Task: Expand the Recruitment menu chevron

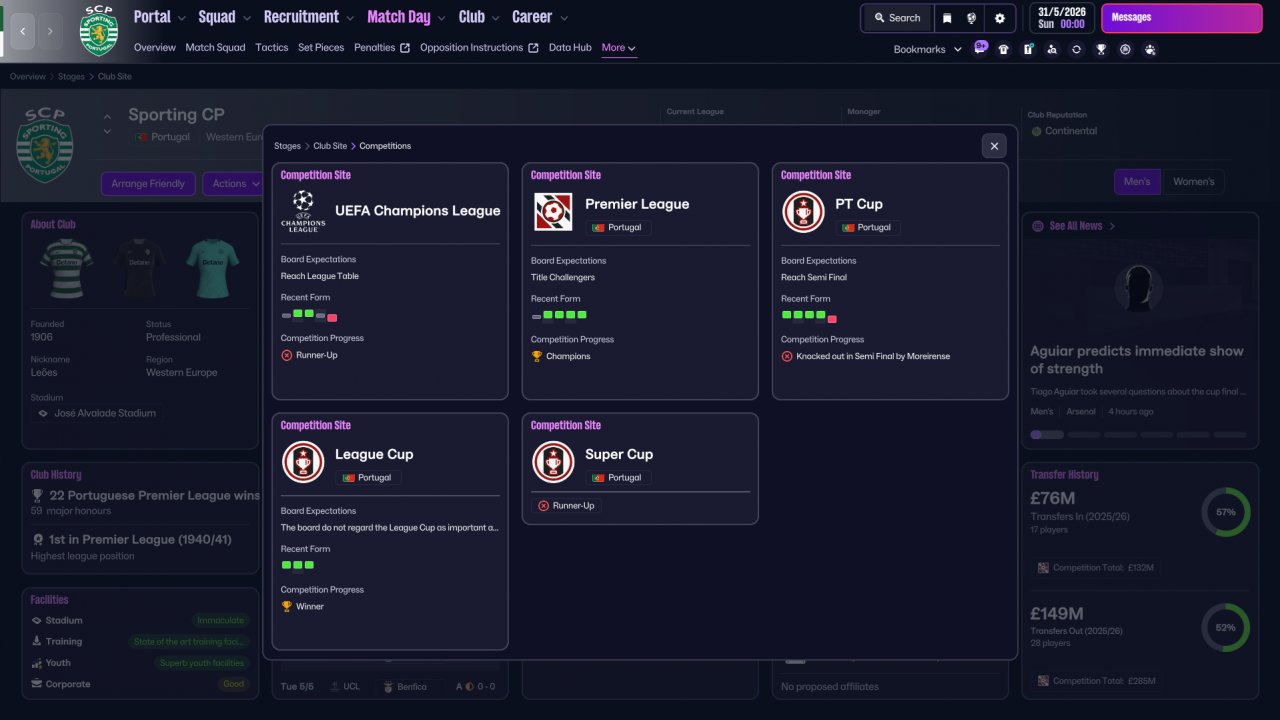Action: 350,18
